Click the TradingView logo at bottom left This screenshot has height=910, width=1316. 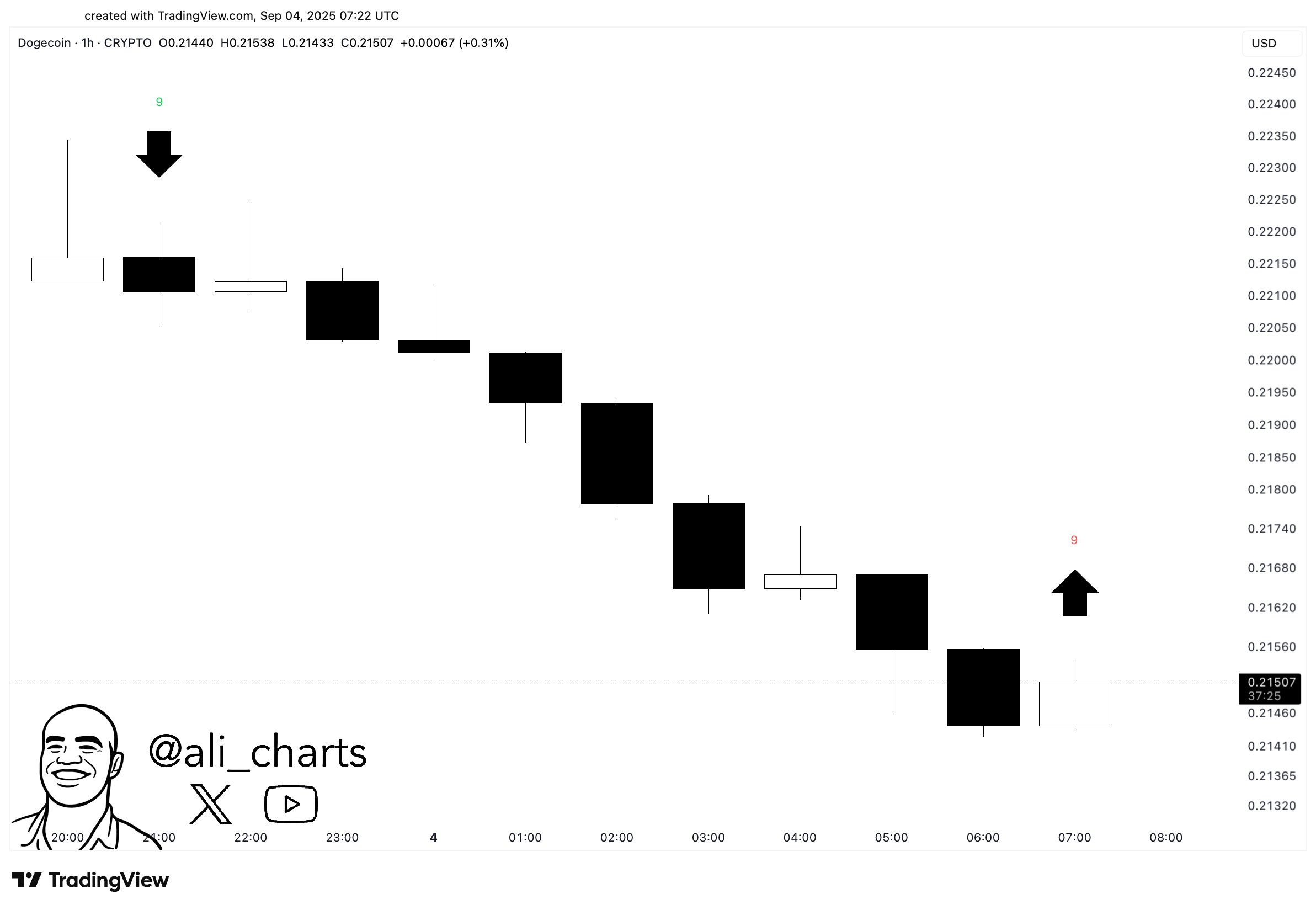(90, 880)
